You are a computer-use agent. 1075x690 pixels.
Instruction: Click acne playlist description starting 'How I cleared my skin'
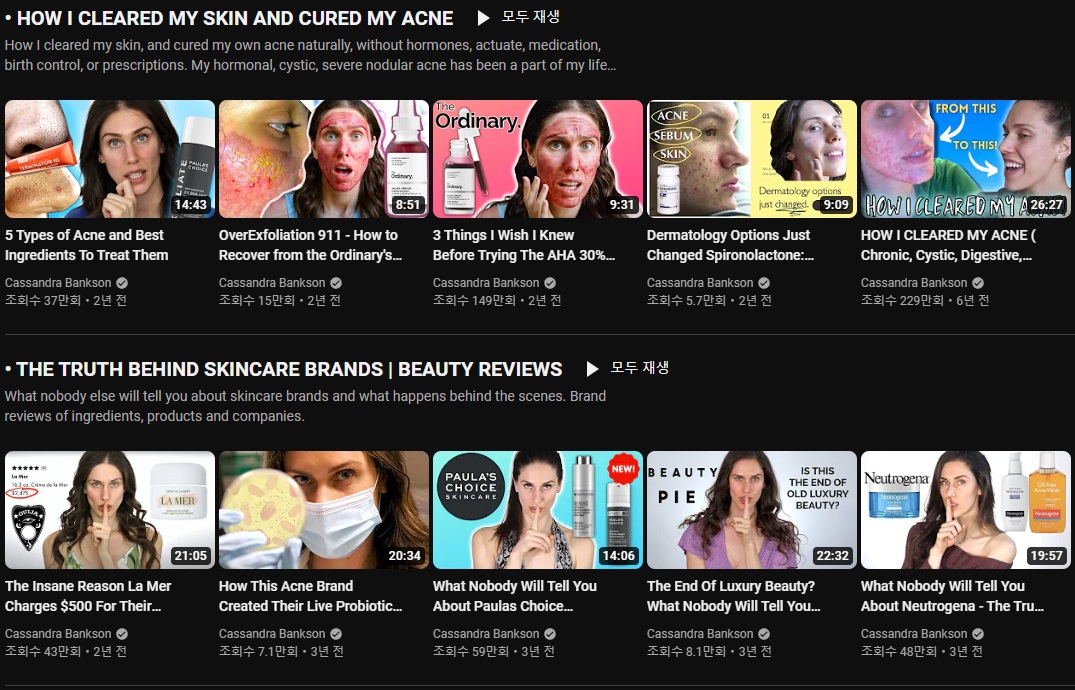point(310,55)
